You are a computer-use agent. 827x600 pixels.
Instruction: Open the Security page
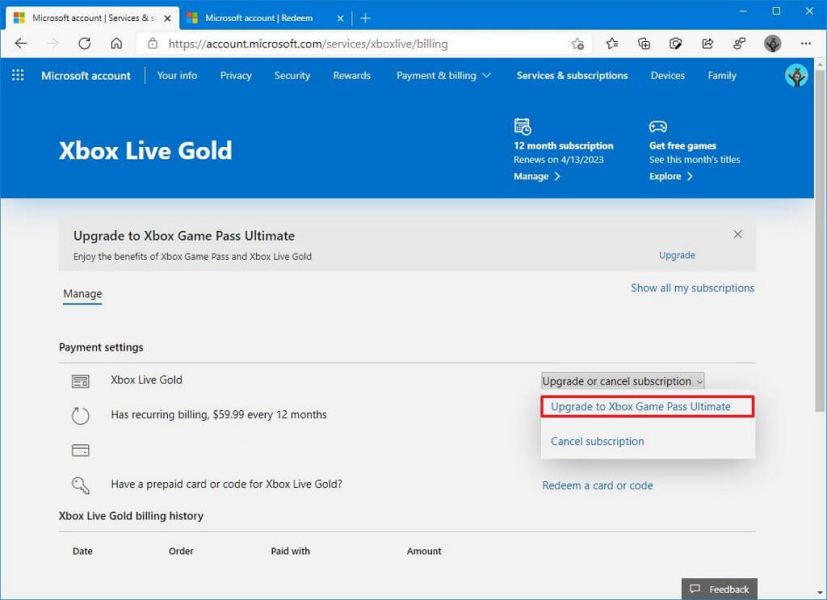tap(292, 75)
